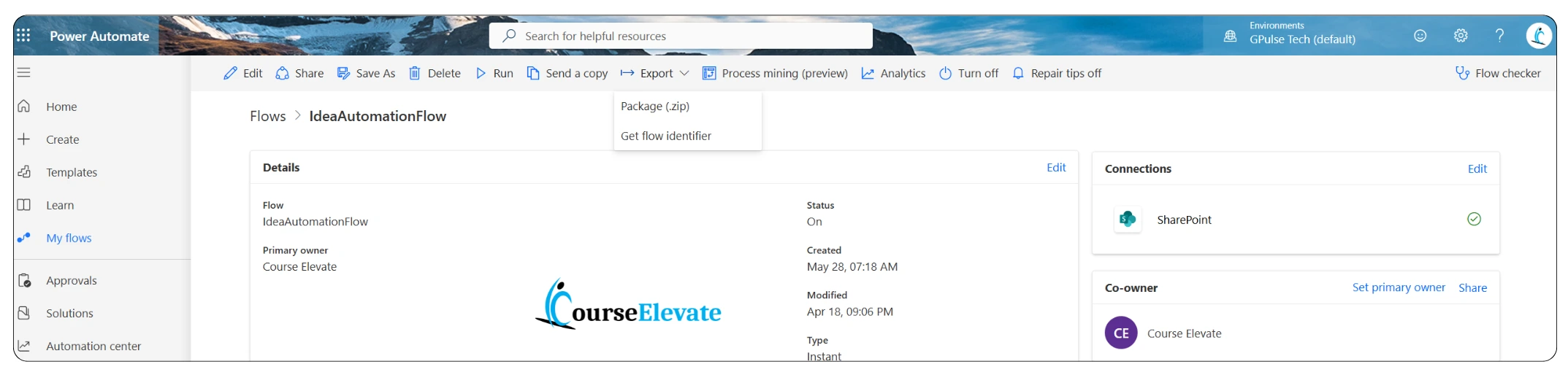
Task: Click the Run play icon
Action: 481,73
